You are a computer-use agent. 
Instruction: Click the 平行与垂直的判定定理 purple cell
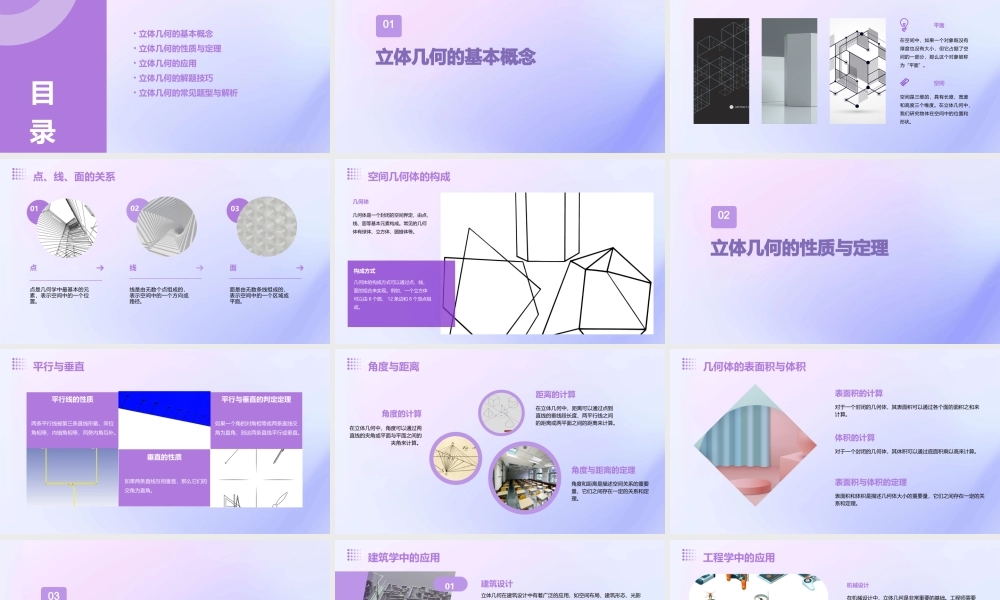pyautogui.click(x=256, y=420)
